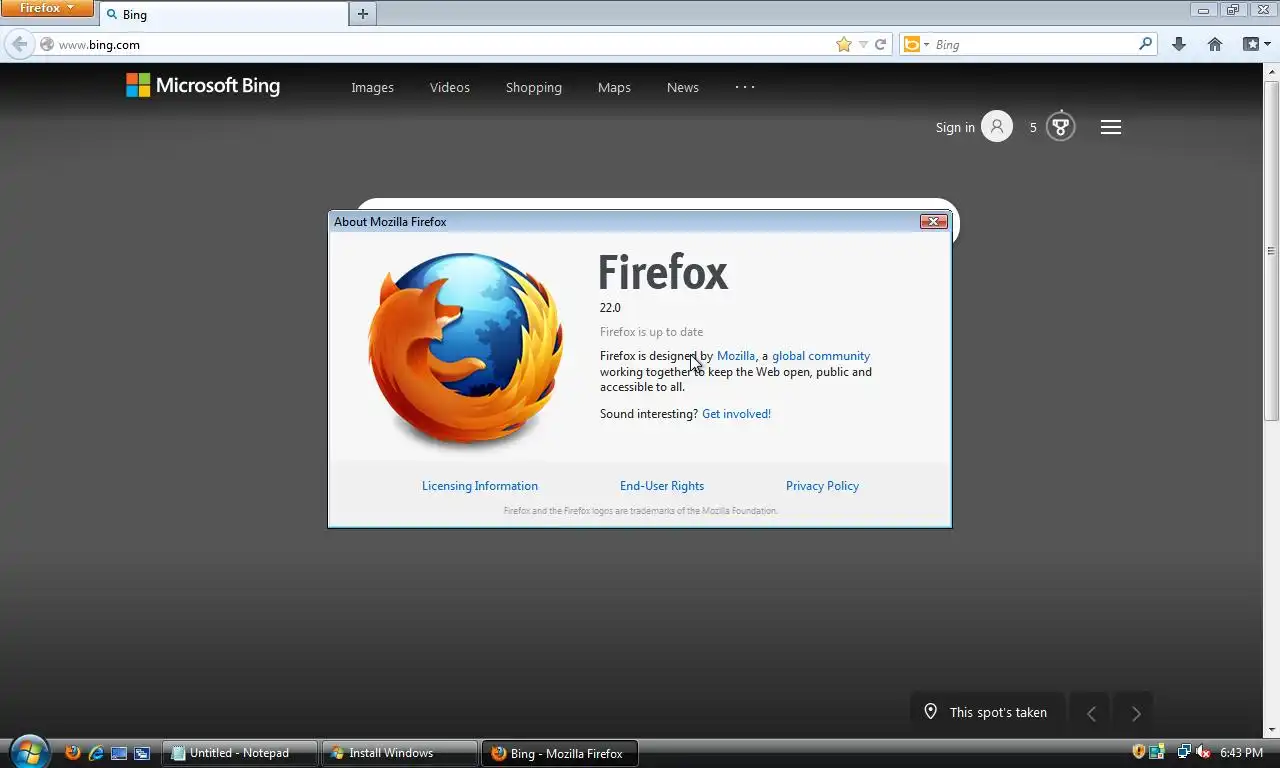Launch Internet Explorer from Quick Launch
The width and height of the screenshot is (1280, 768).
(96, 753)
